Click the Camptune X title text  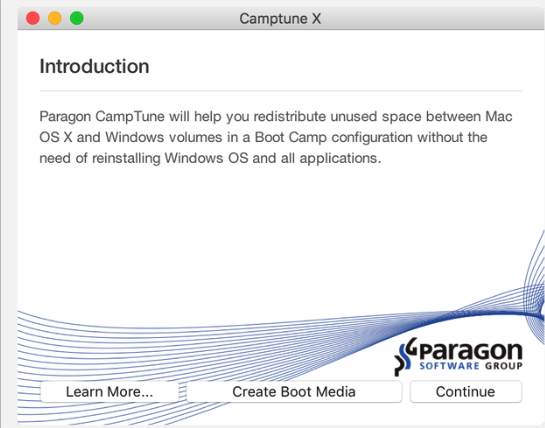(x=280, y=18)
